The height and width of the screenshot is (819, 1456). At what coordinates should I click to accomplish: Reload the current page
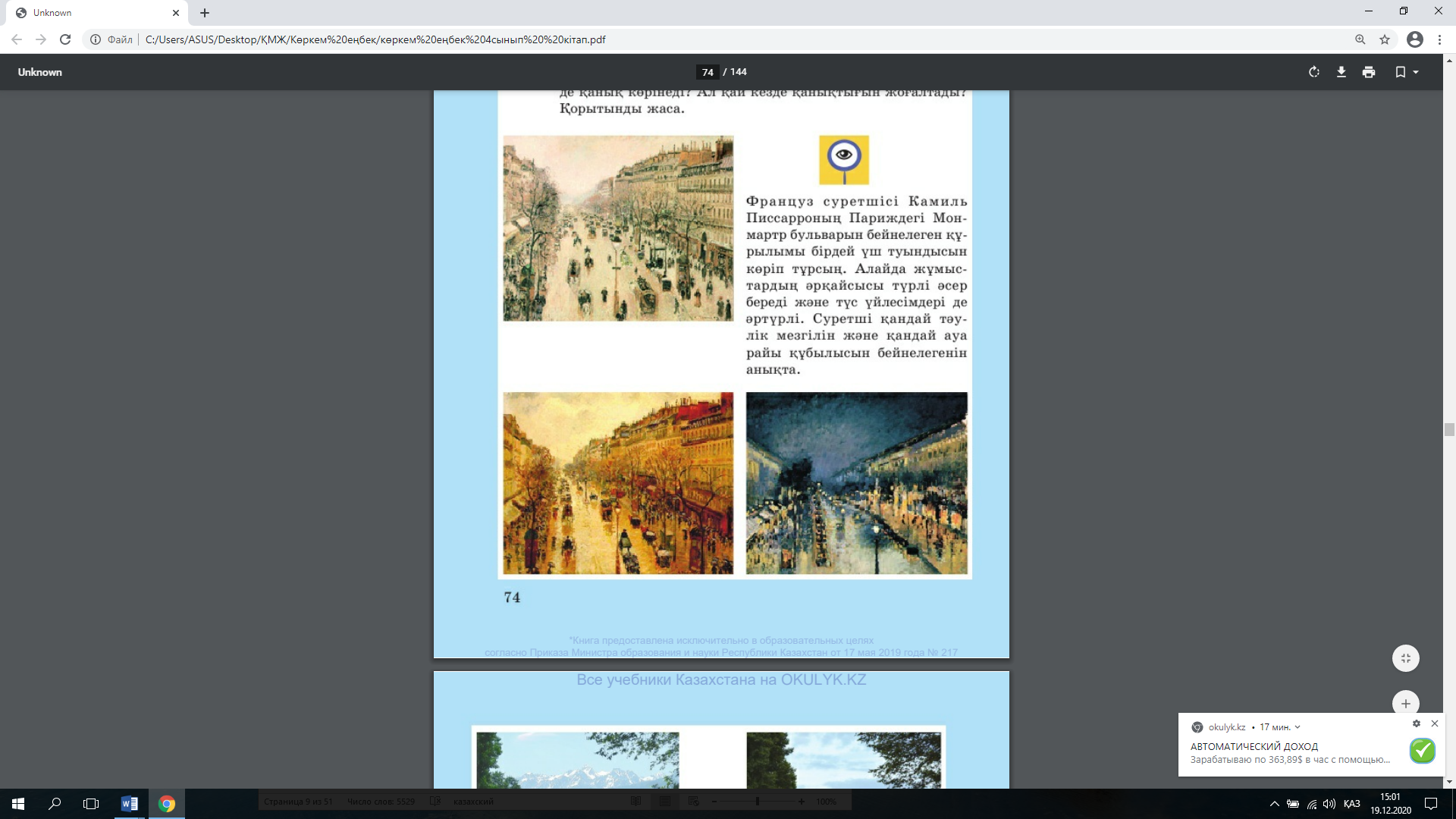[65, 39]
